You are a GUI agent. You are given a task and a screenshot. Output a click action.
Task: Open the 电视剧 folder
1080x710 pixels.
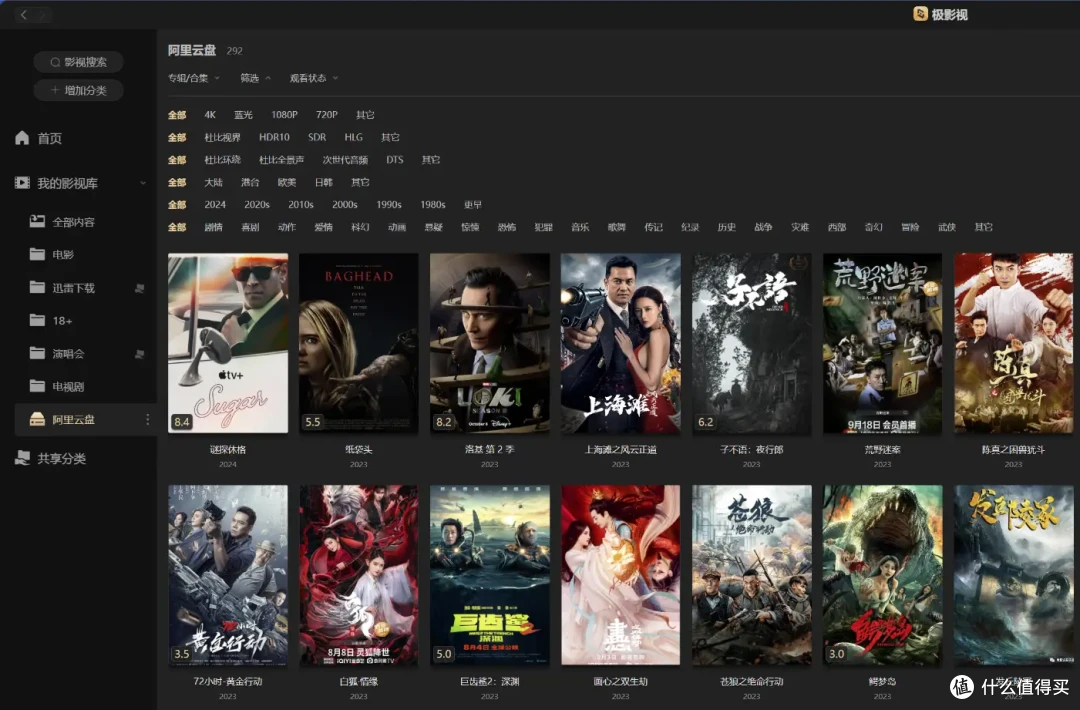tap(56, 386)
